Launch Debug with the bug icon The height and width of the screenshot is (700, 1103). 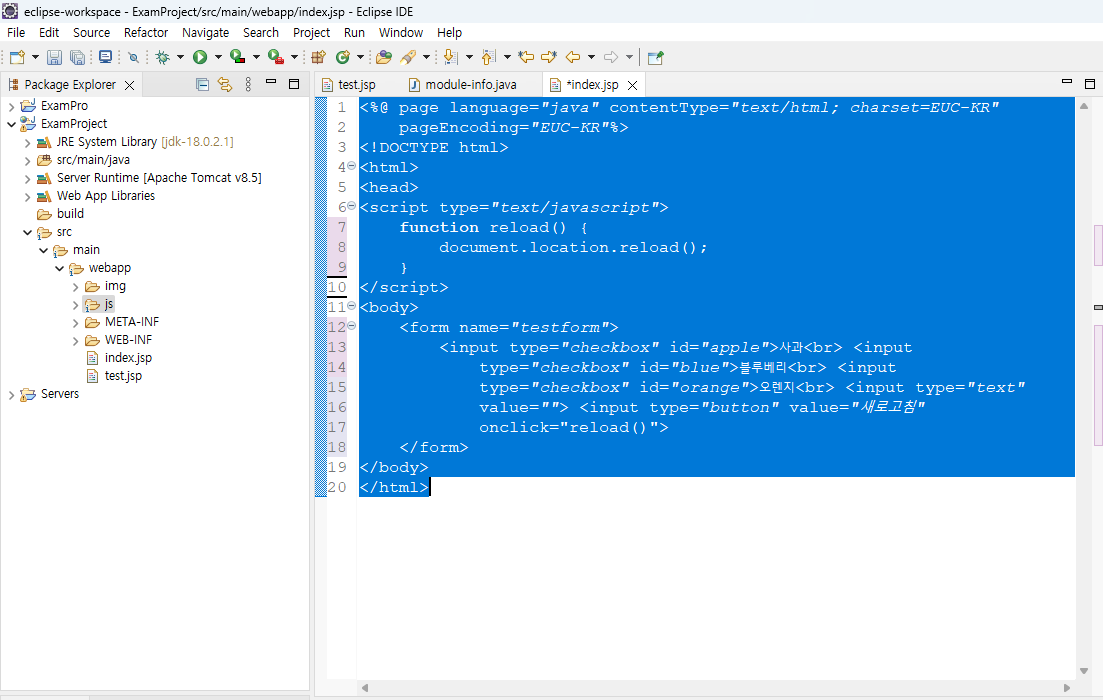tap(162, 57)
